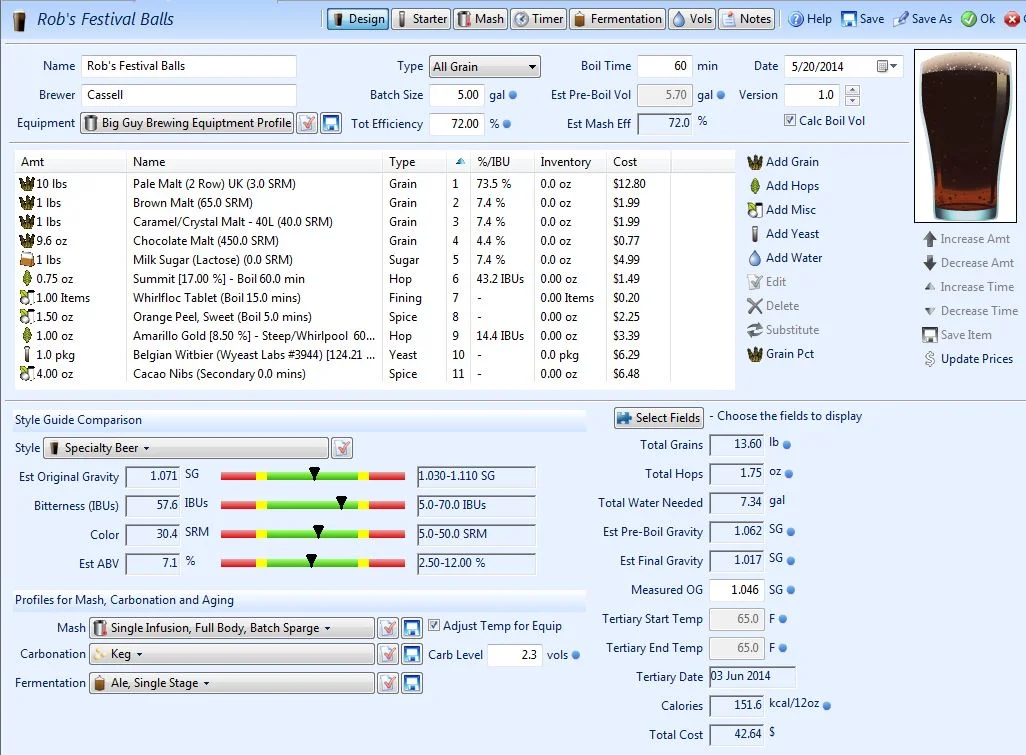Open Single Infusion mash profile dropdown

(232, 628)
